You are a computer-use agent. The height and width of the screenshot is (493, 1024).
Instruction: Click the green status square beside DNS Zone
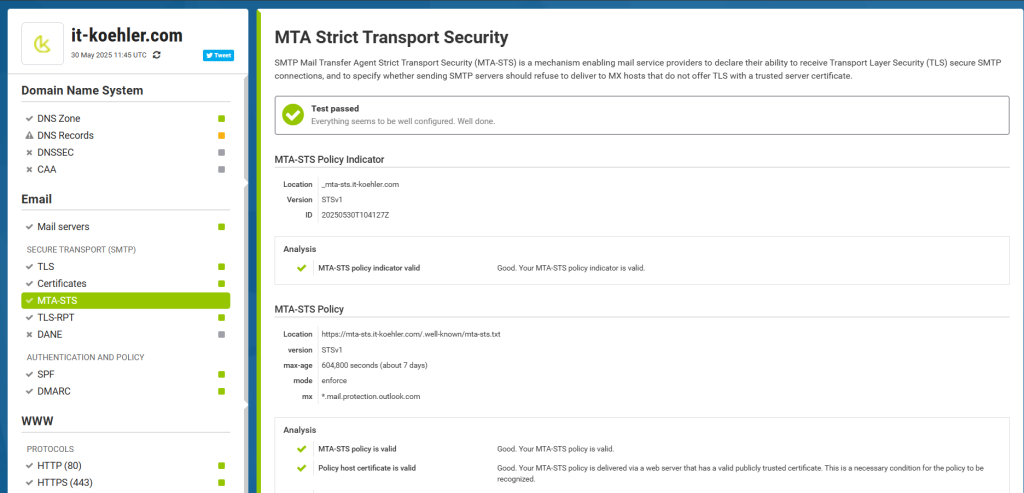(x=221, y=119)
